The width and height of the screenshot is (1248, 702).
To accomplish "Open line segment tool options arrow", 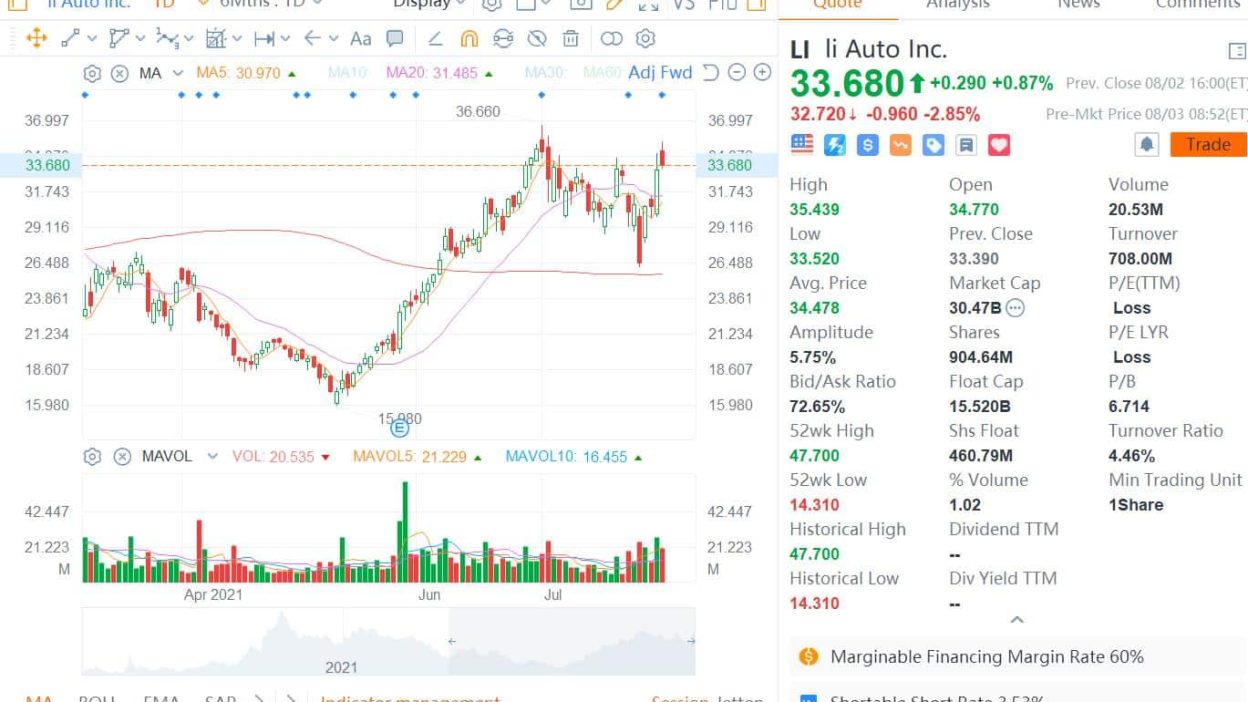I will 92,39.
